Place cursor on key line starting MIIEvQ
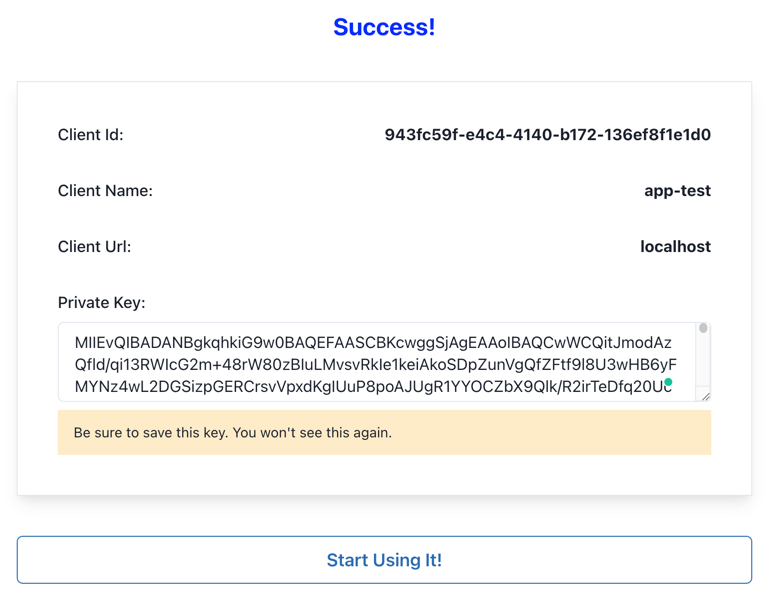The width and height of the screenshot is (774, 604). point(372,343)
